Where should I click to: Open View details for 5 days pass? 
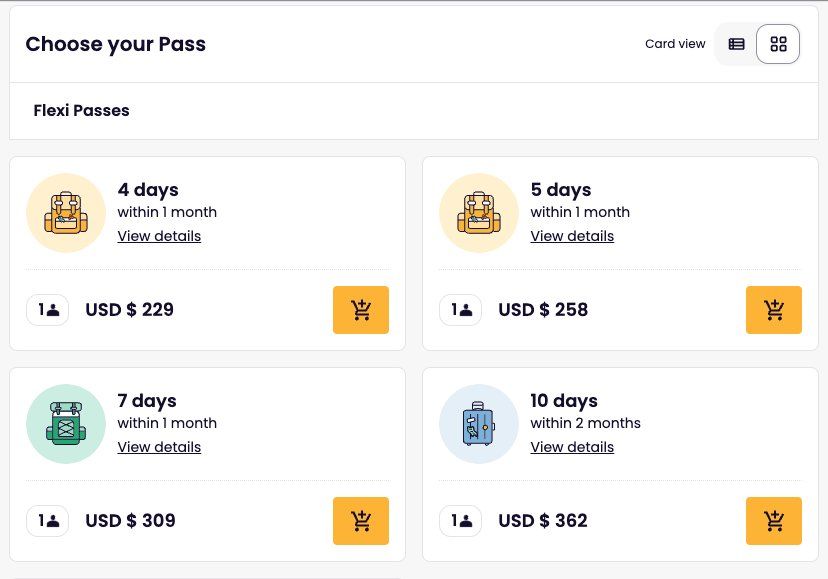coord(572,236)
